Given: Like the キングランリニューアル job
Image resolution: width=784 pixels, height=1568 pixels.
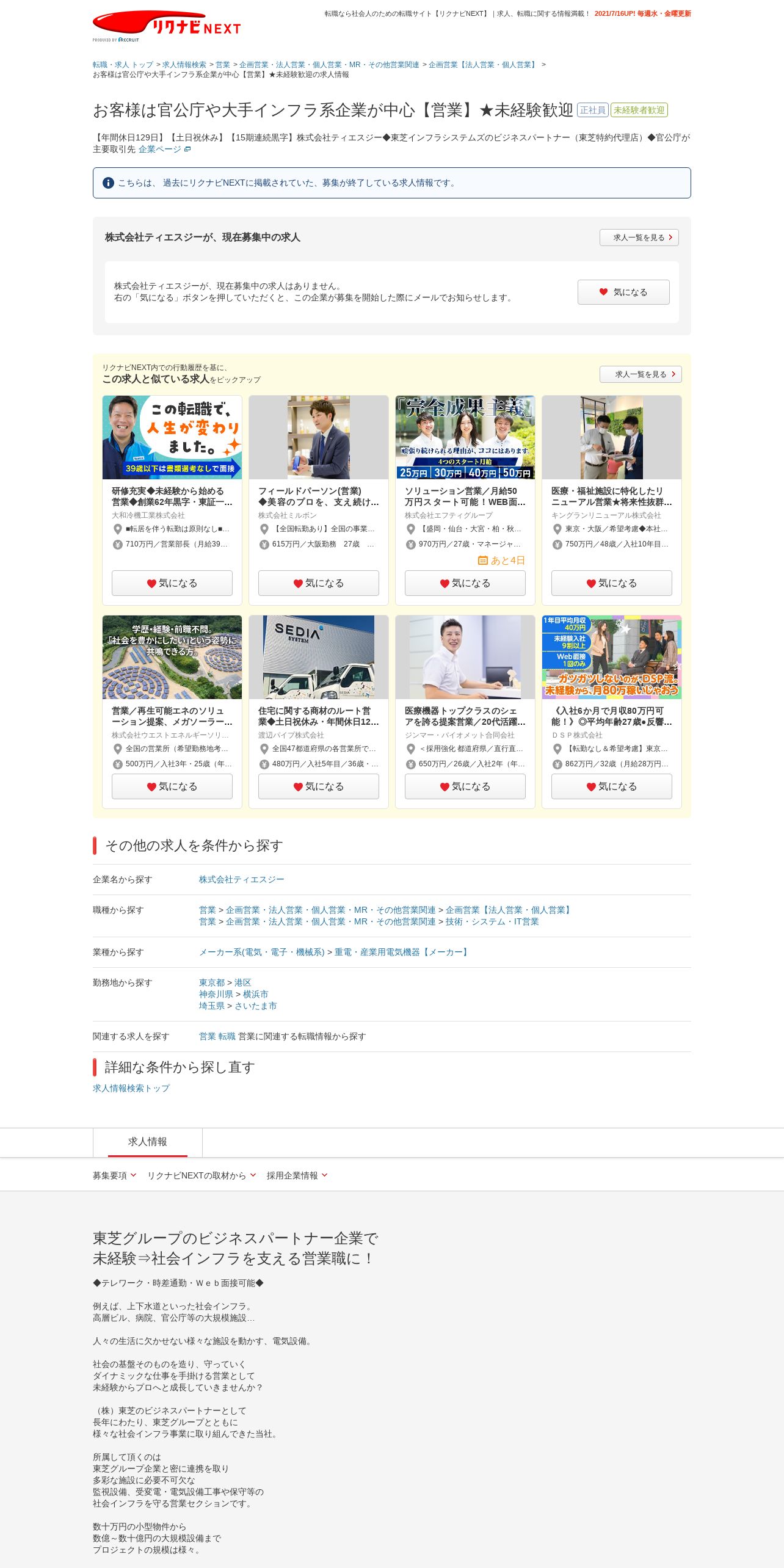Looking at the screenshot, I should (x=612, y=583).
